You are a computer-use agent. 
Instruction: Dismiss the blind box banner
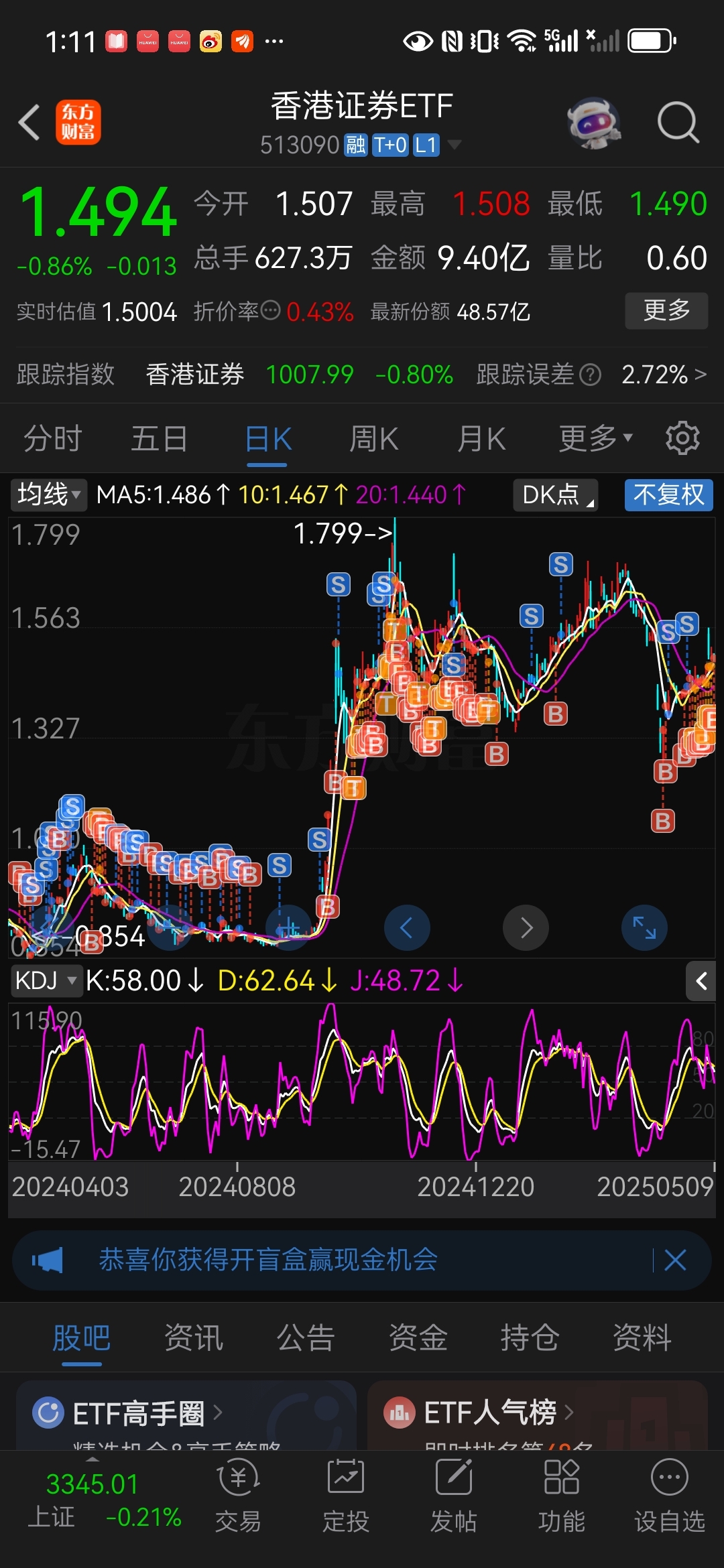pyautogui.click(x=675, y=1260)
